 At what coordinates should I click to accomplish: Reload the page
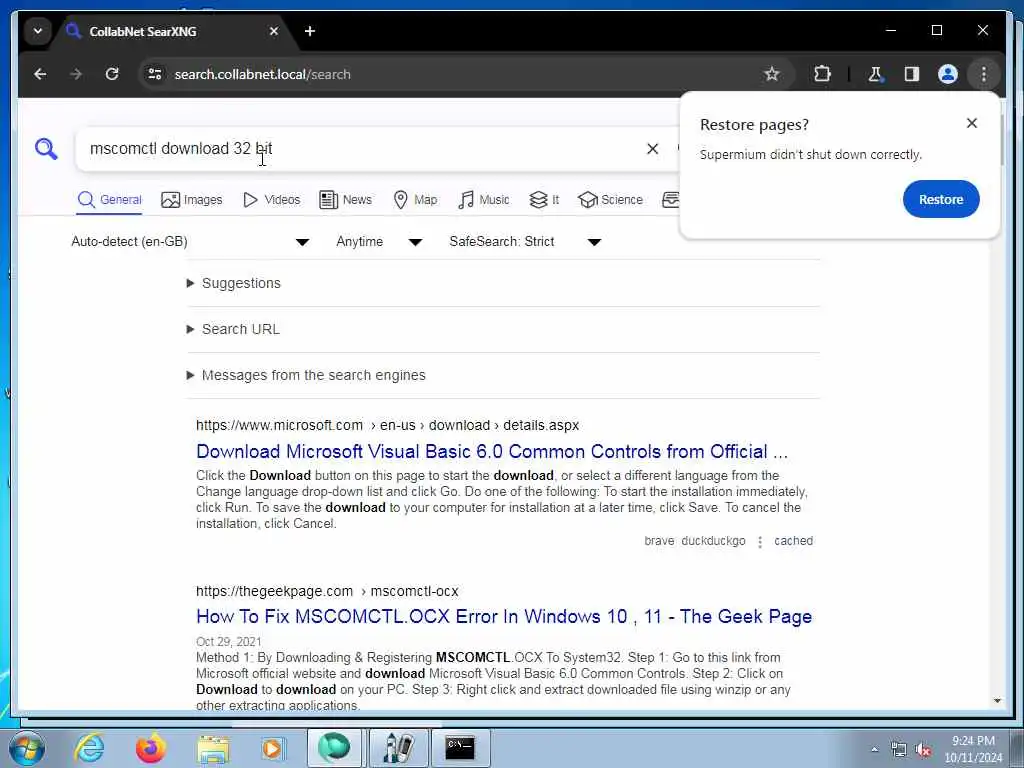coord(112,74)
